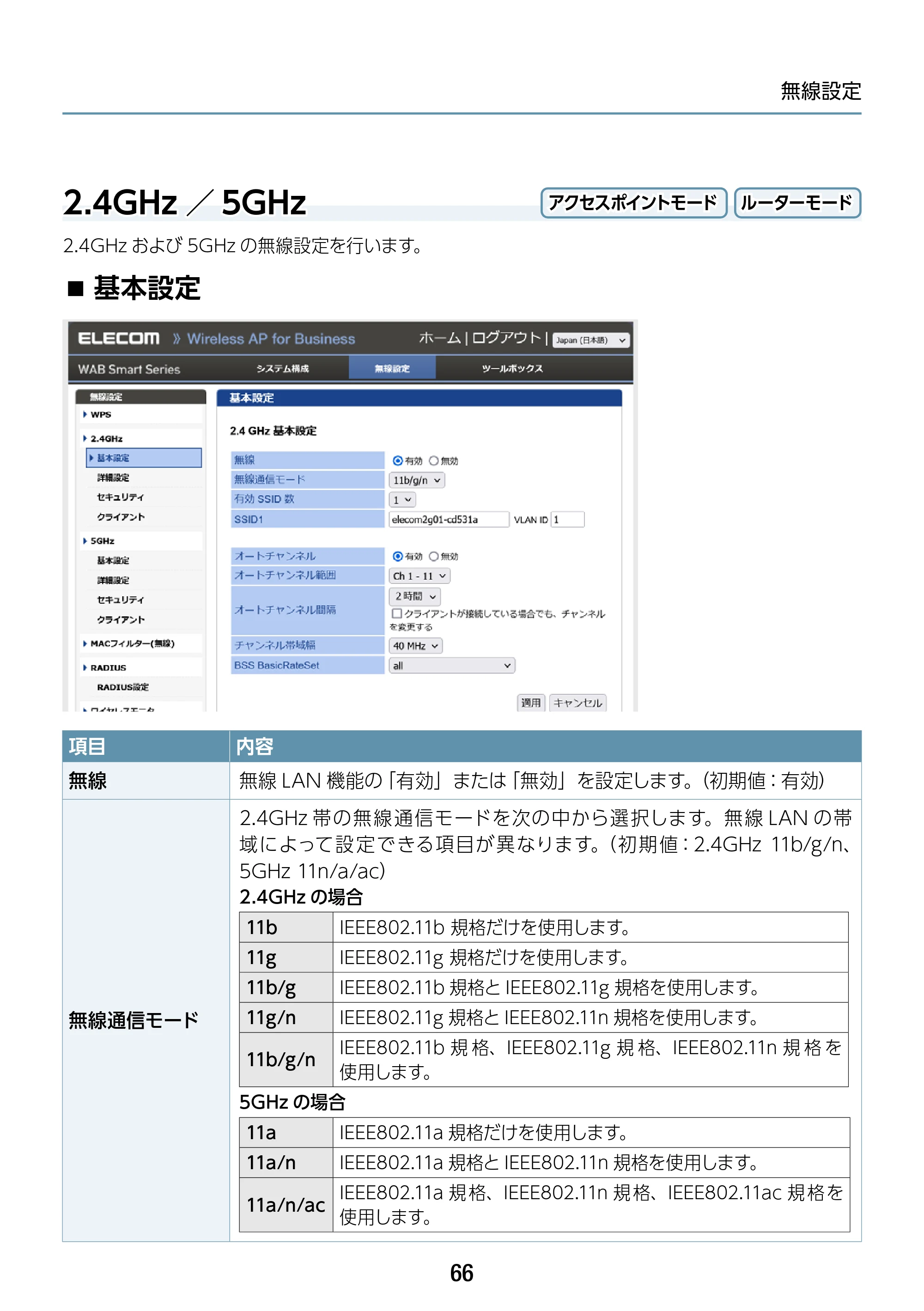Open the オートチャンネル間隔 2時間 dropdown
Screen dimensions: 924x1311
pyautogui.click(x=415, y=596)
